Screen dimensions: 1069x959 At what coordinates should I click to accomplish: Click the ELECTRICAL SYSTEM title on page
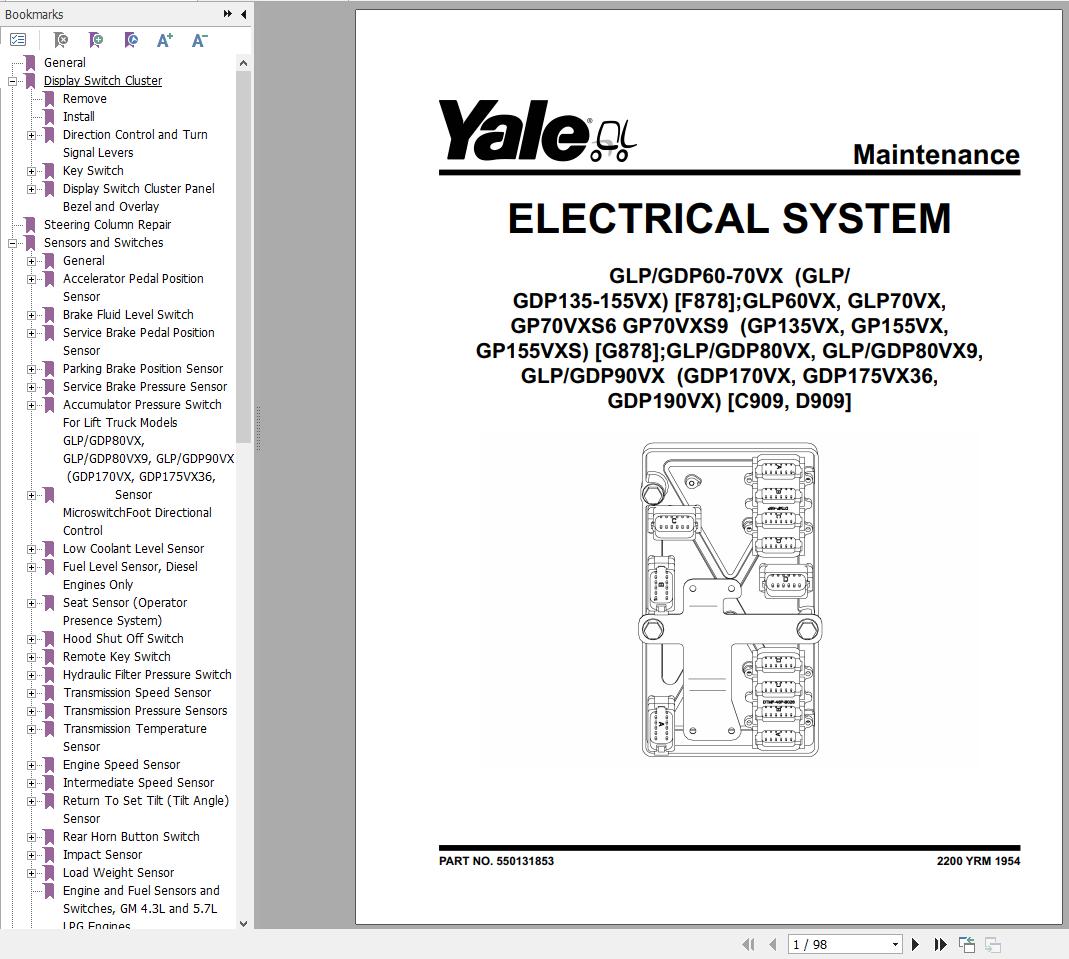[729, 218]
